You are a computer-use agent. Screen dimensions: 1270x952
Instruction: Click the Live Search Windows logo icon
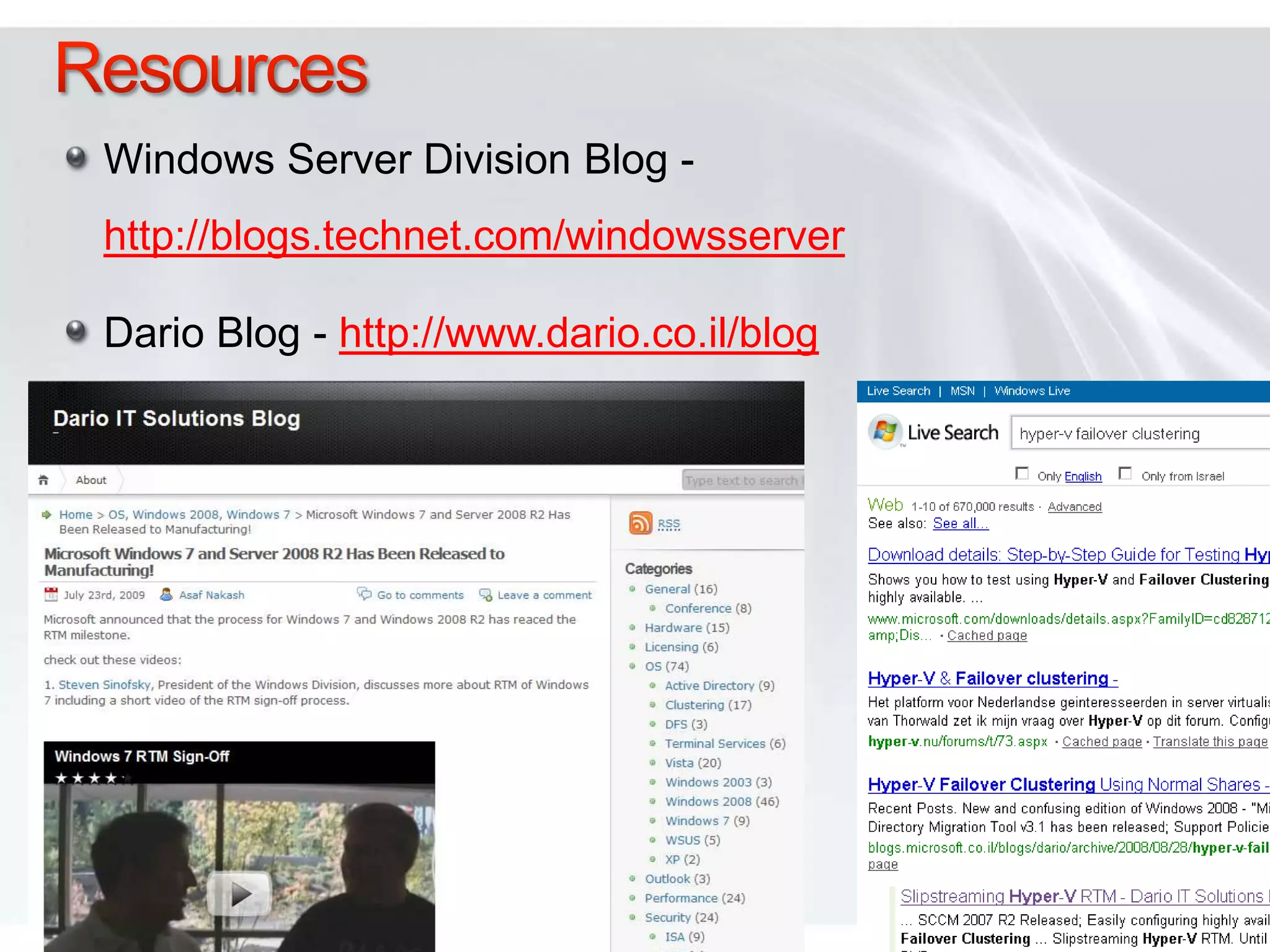coord(885,431)
